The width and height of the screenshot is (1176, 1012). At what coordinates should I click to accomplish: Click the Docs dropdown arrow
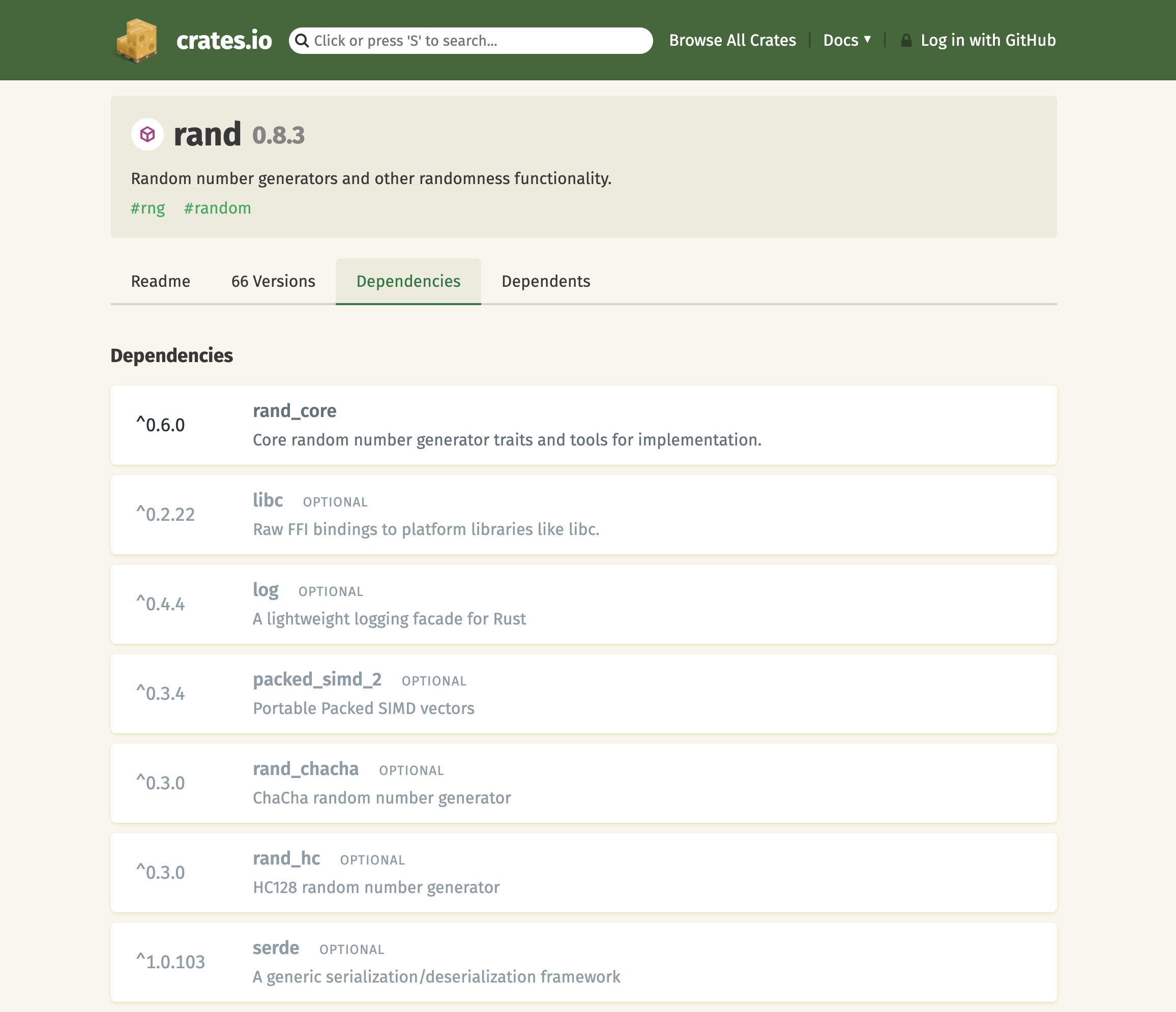coord(867,40)
